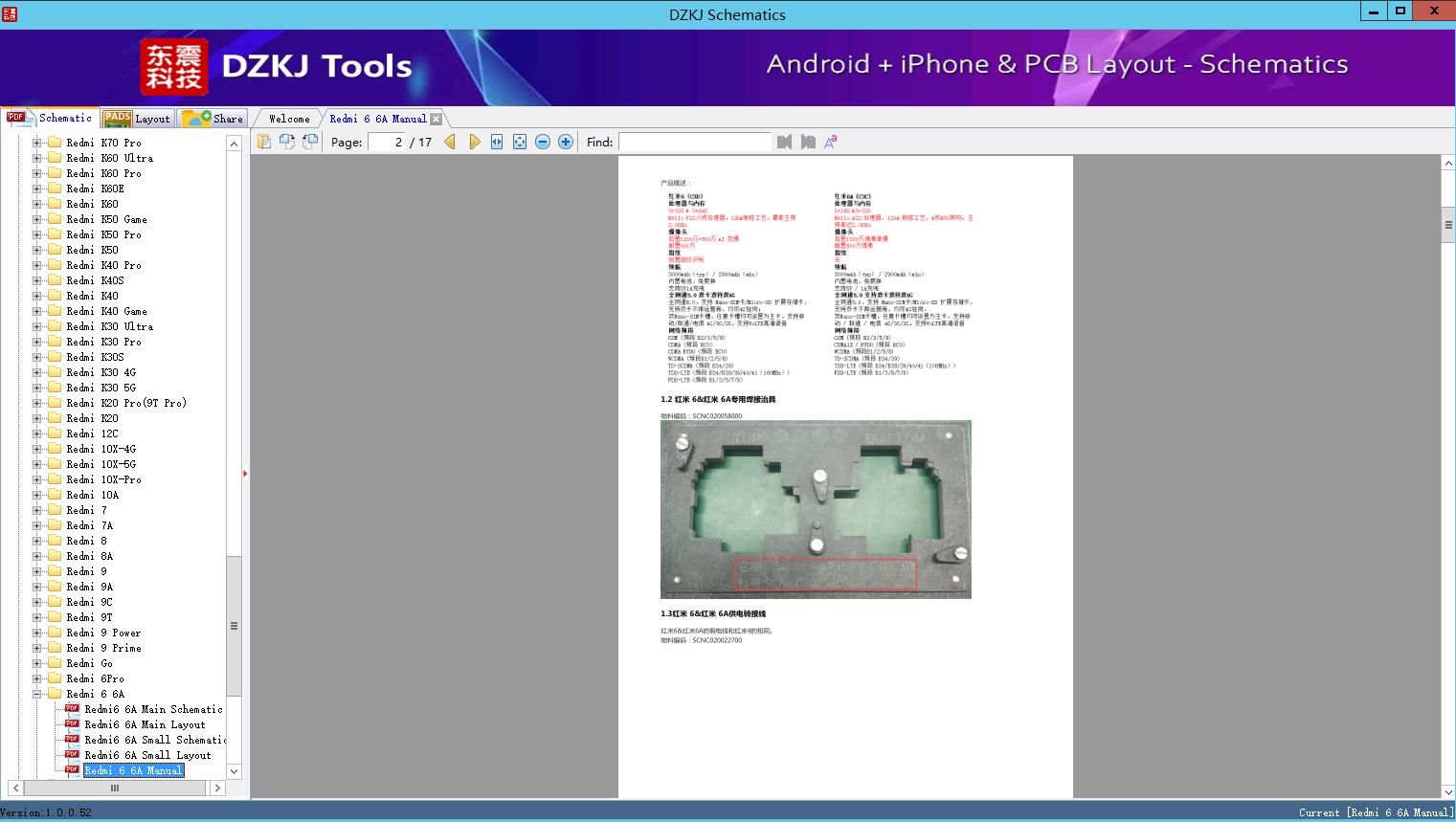Click the find previous icon

click(x=785, y=142)
